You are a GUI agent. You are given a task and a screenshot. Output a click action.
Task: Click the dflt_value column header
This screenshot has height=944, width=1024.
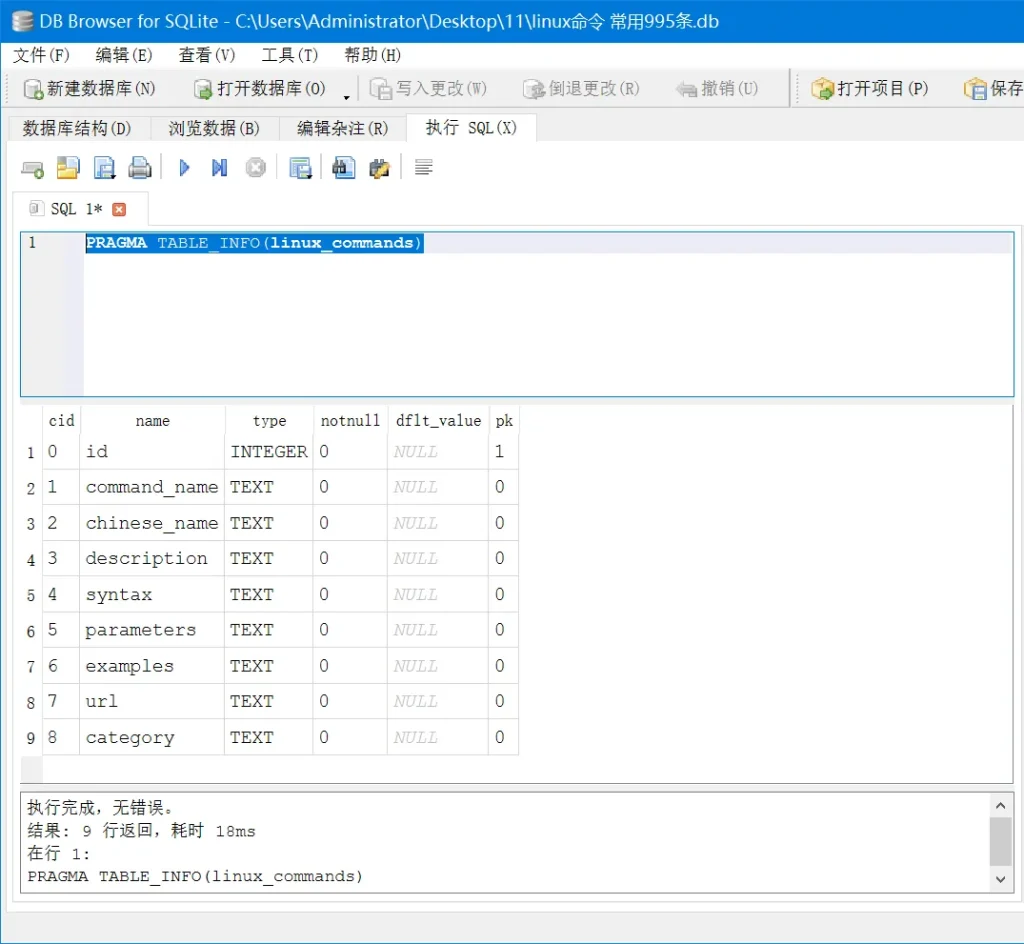(438, 421)
